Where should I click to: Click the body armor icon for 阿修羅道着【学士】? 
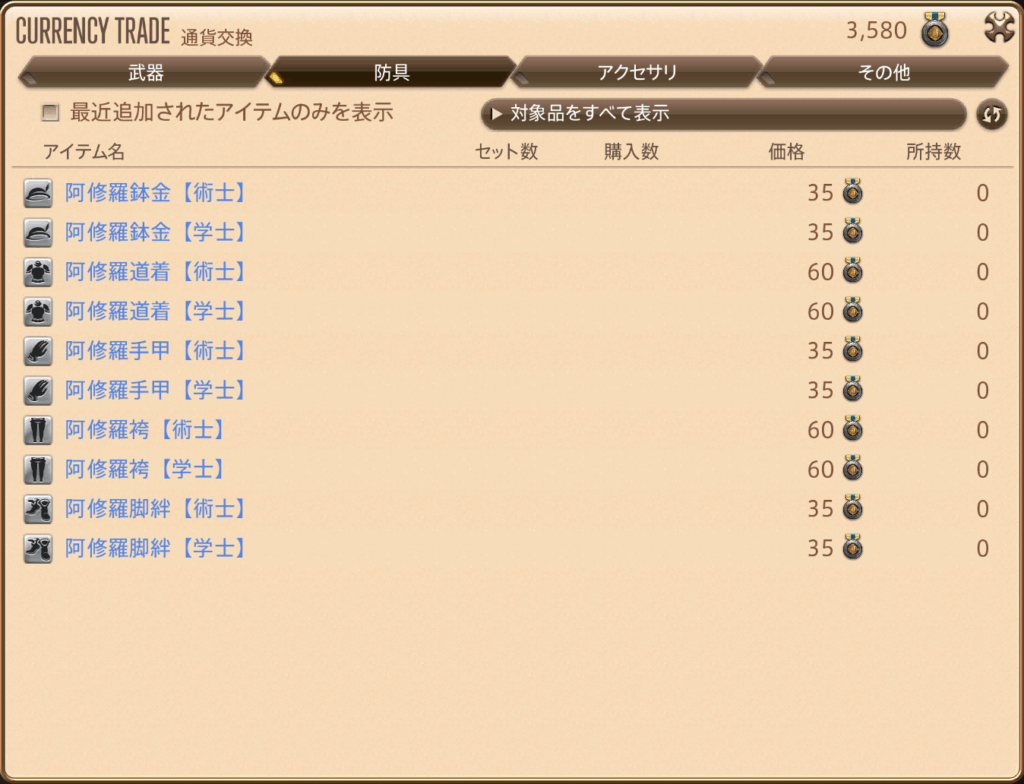click(x=38, y=312)
